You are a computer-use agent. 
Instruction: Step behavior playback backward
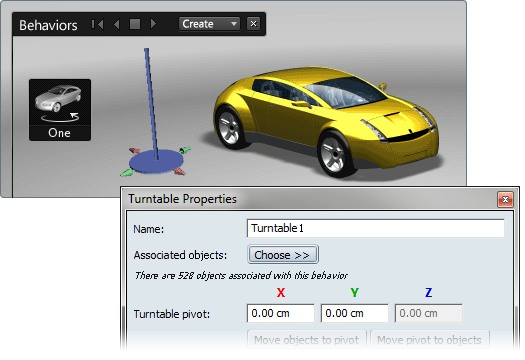117,24
